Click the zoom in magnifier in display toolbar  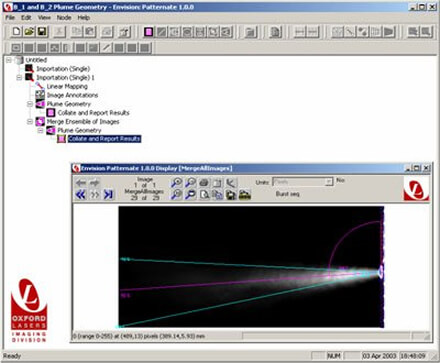coord(176,183)
